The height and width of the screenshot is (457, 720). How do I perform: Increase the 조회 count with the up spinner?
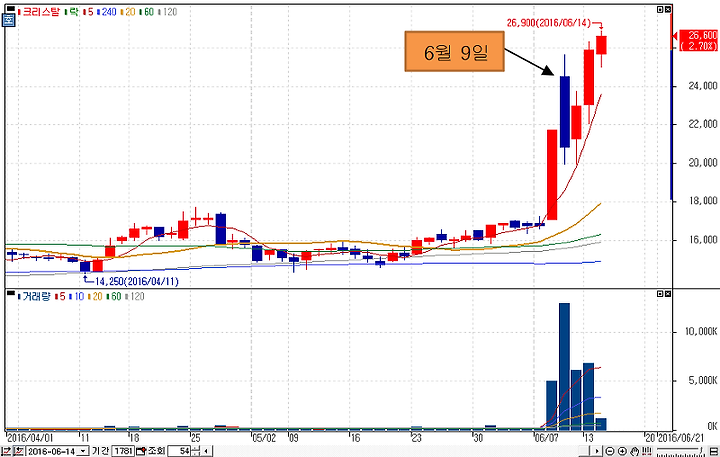[x=196, y=449]
